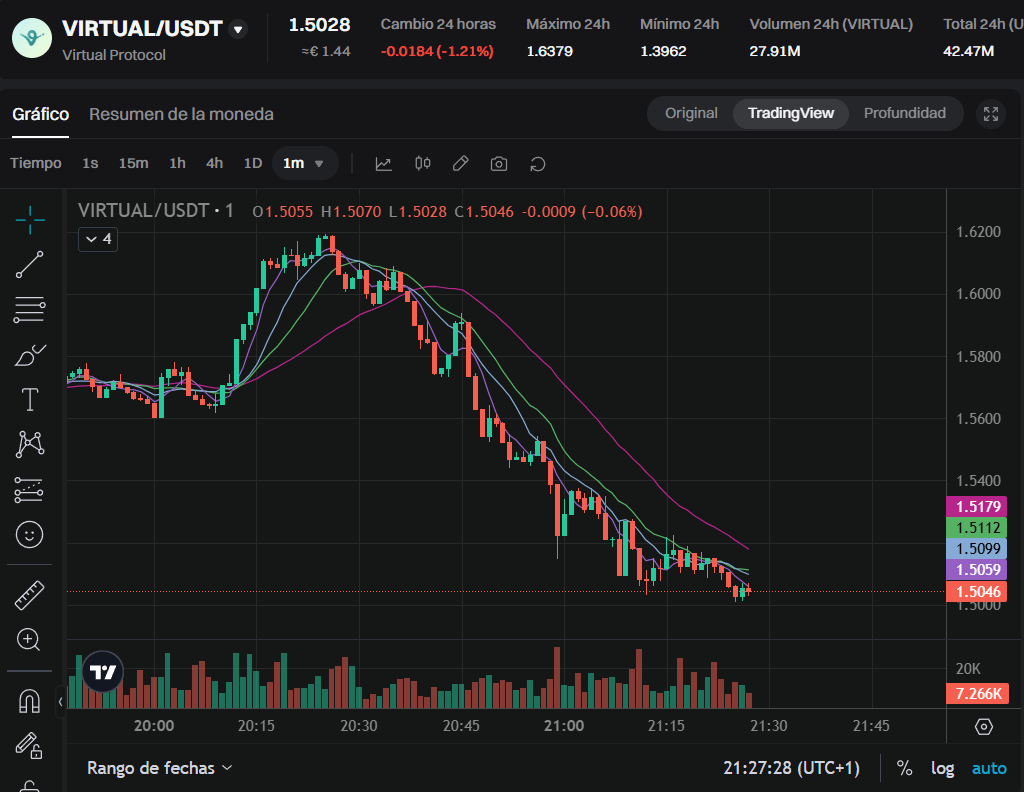Click the fullscreen expand icon
The height and width of the screenshot is (792, 1024).
click(991, 114)
